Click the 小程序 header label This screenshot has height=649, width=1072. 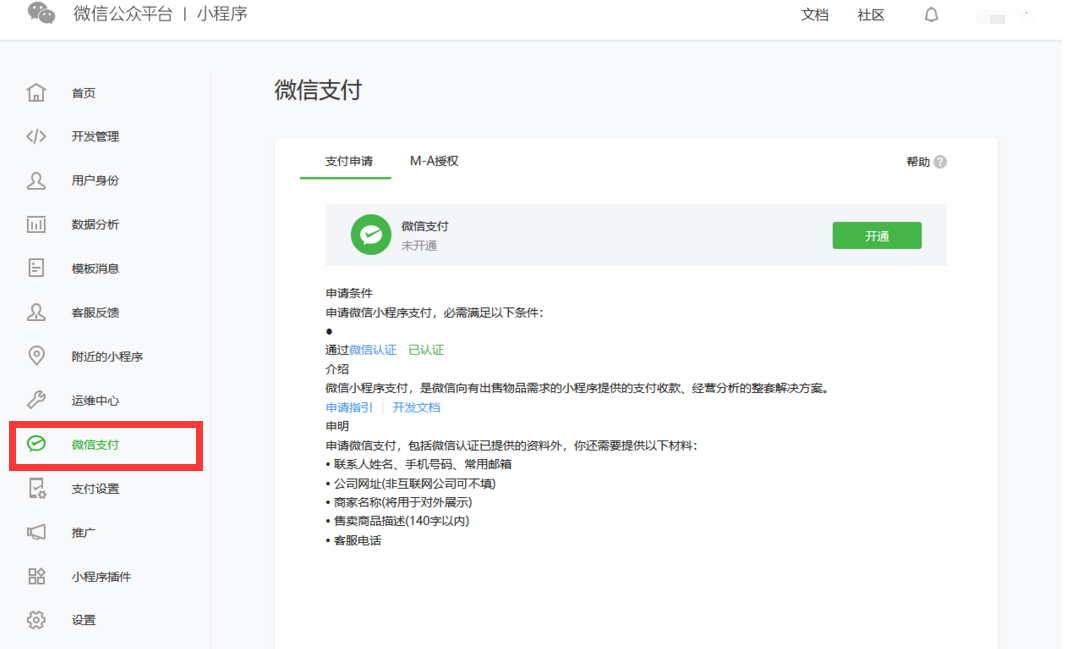(222, 14)
